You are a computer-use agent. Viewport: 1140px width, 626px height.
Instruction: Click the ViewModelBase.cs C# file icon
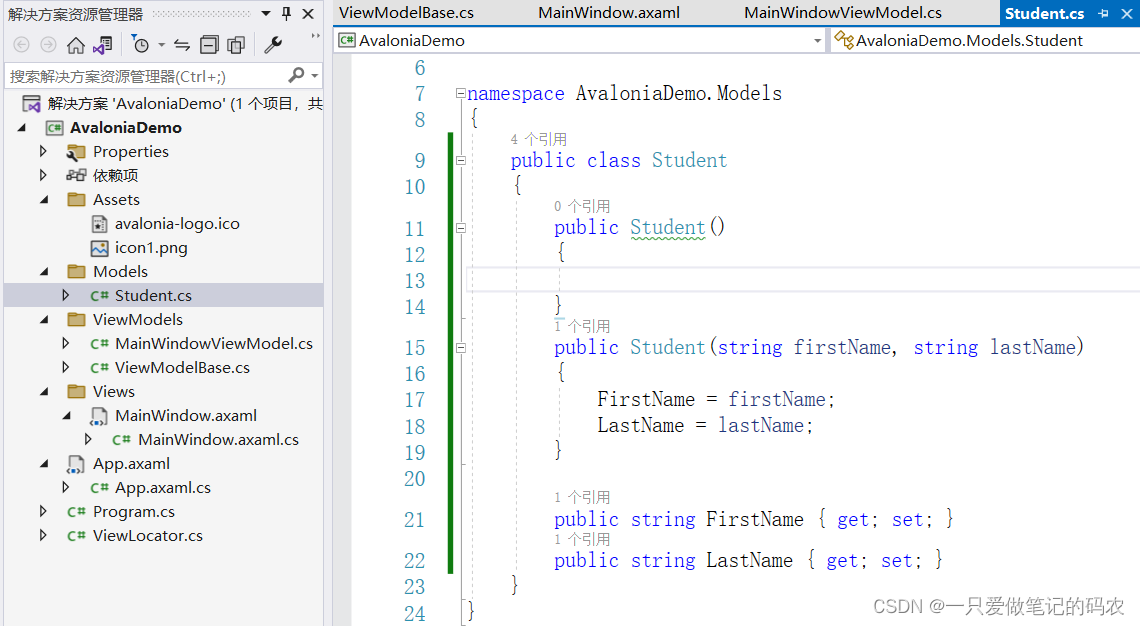click(100, 368)
